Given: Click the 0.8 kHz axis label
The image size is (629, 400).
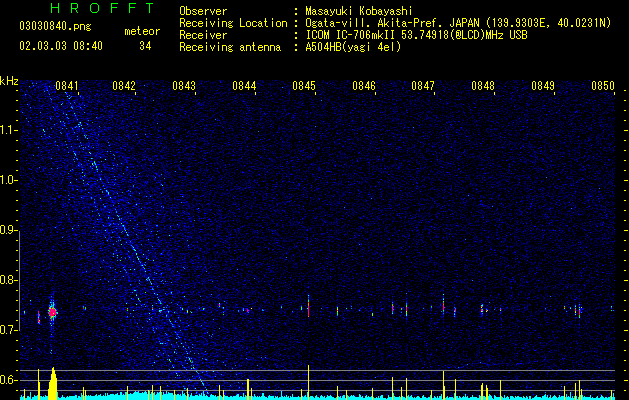Looking at the screenshot, I should click(8, 280).
